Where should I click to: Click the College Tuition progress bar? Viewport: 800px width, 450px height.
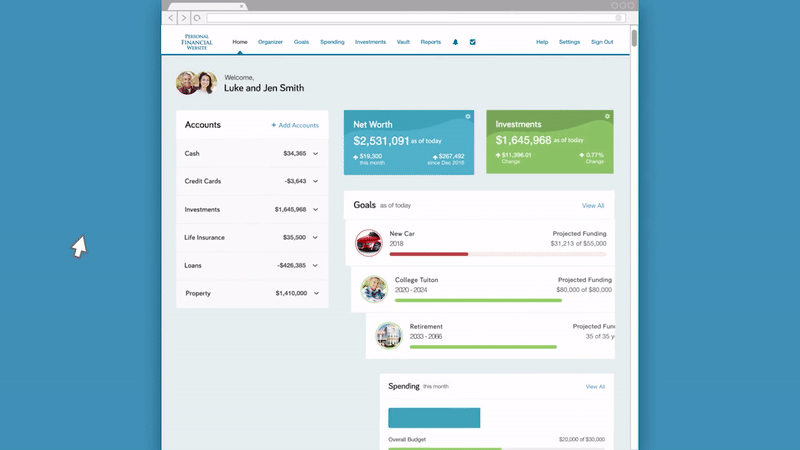pyautogui.click(x=478, y=301)
